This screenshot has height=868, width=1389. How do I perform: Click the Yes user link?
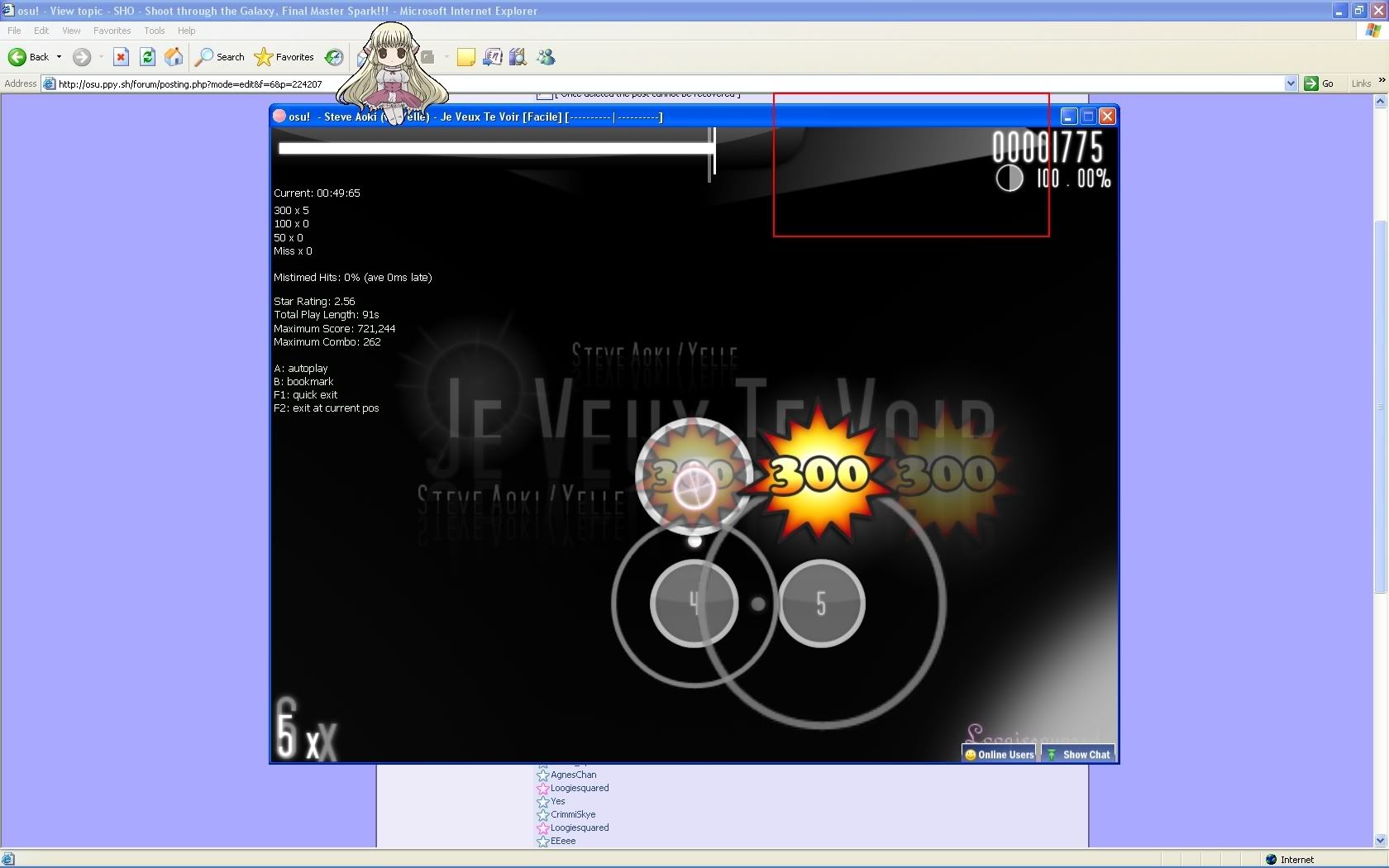point(558,801)
